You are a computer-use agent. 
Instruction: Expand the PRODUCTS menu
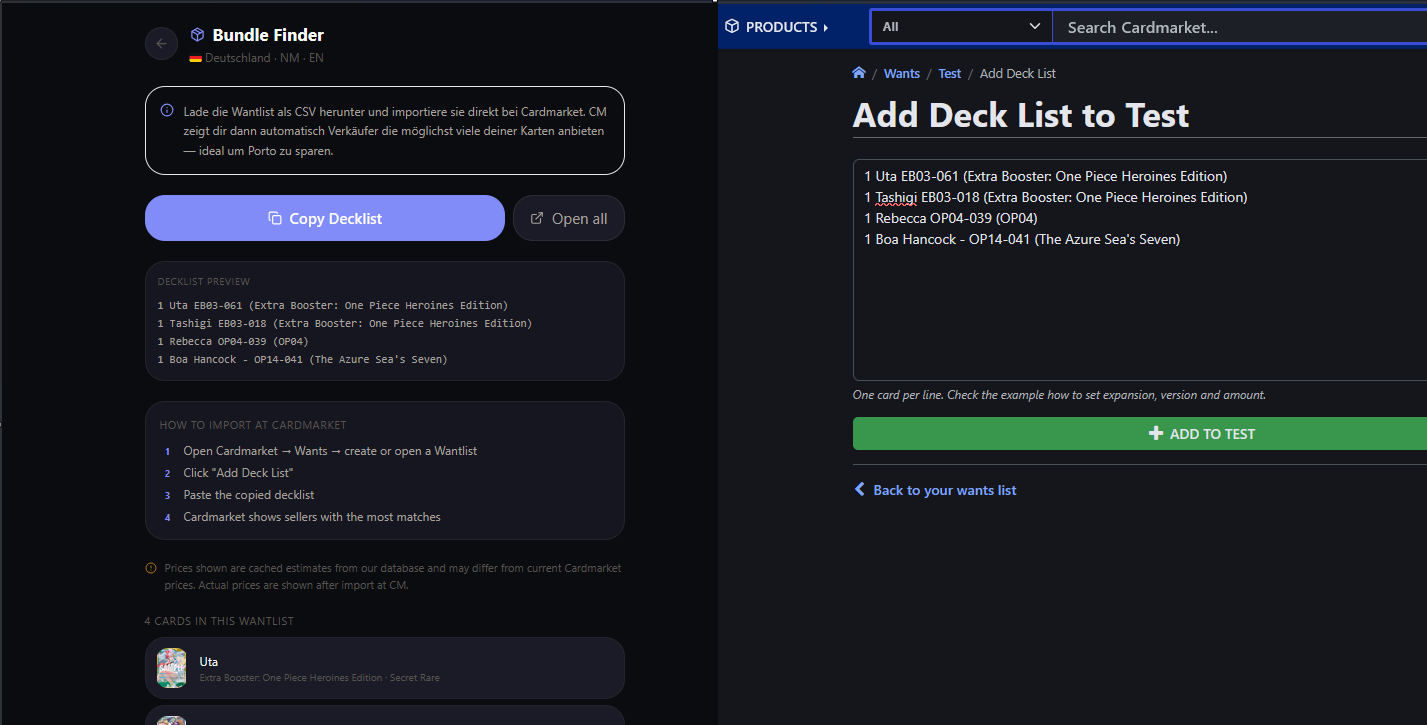point(777,27)
